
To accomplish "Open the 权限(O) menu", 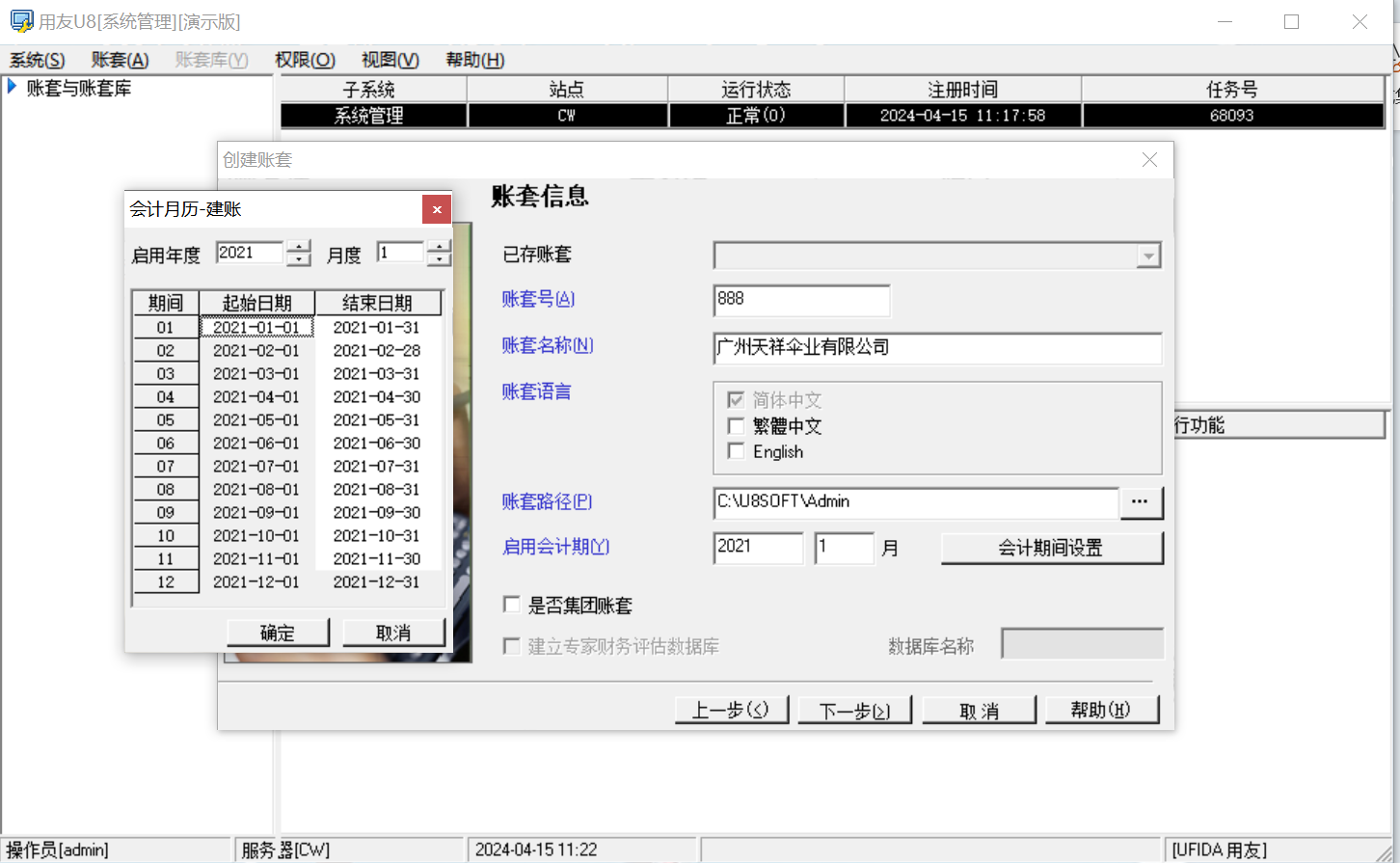I will click(305, 60).
